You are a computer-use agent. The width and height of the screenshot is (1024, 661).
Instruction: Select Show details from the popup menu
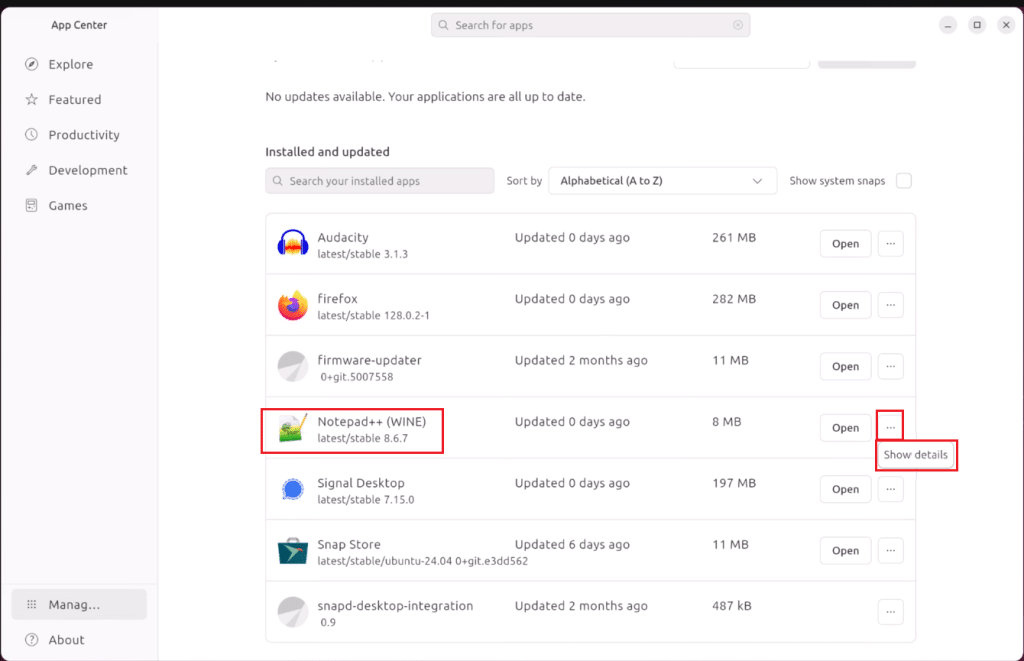[916, 455]
